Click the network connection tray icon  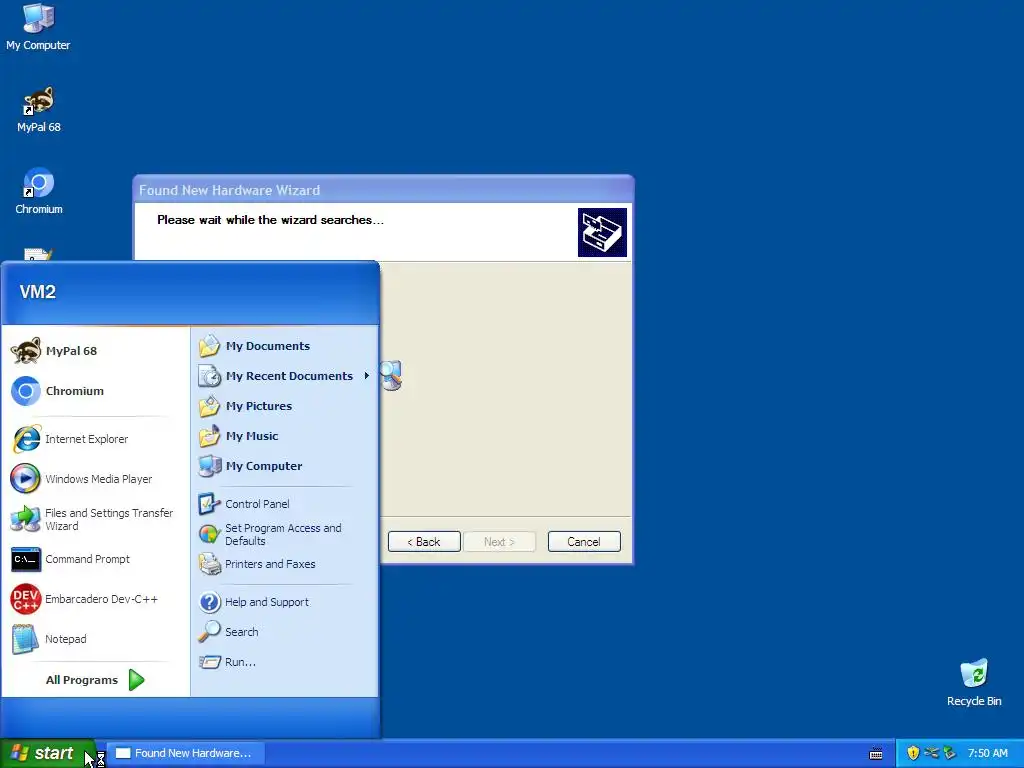[x=931, y=753]
